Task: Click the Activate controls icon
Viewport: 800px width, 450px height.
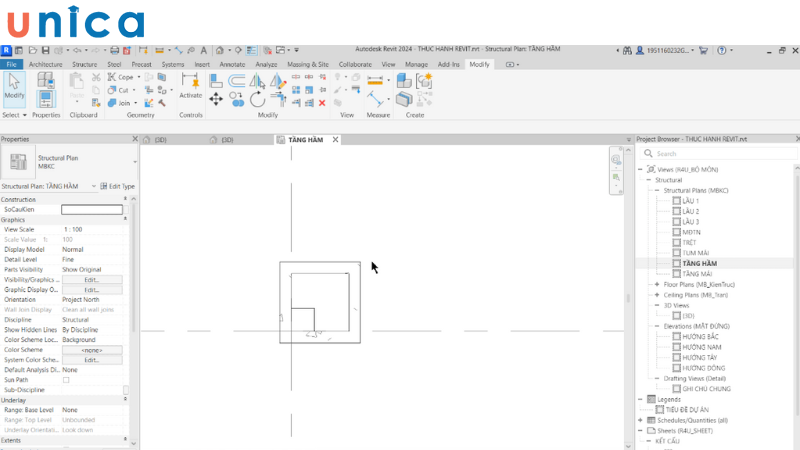Action: coord(190,85)
